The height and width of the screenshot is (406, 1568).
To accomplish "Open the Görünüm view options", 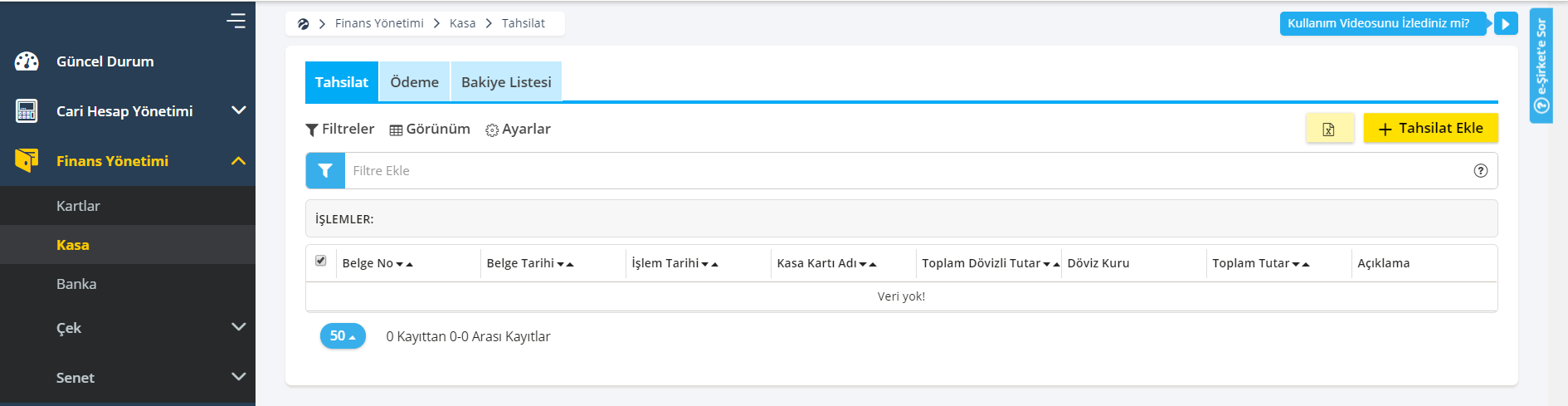I will click(430, 129).
